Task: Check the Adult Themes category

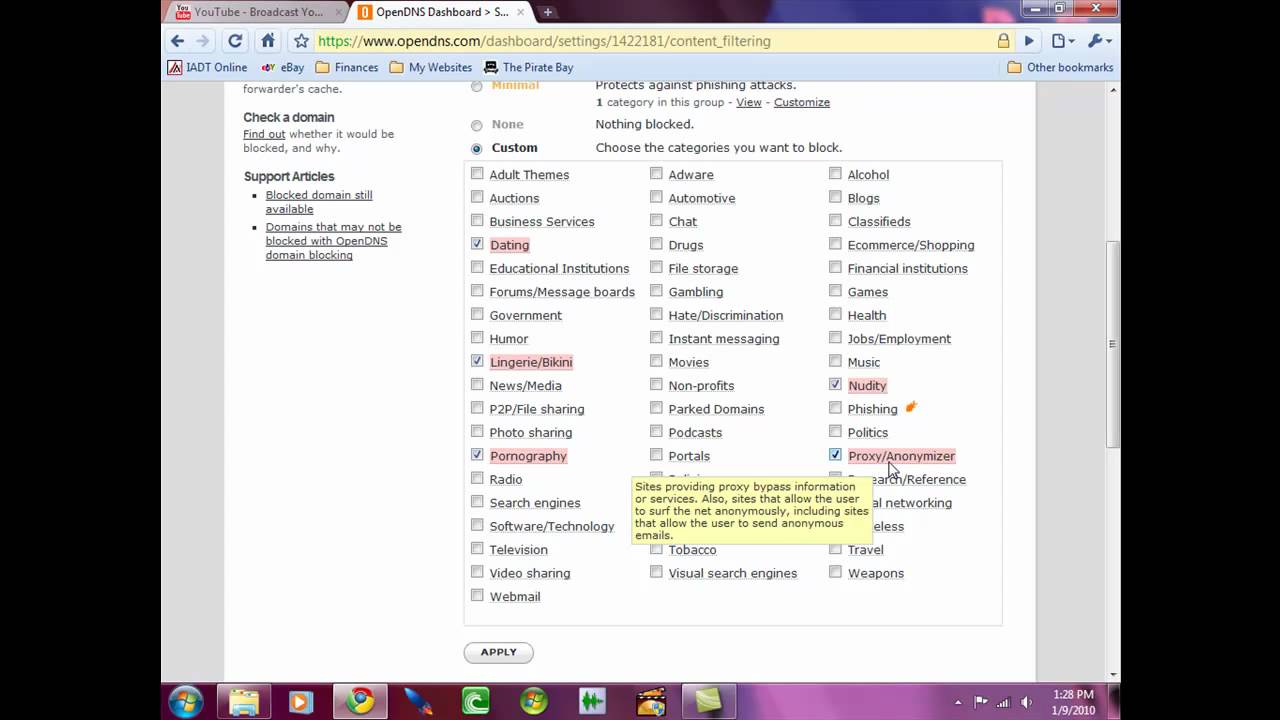Action: point(477,174)
